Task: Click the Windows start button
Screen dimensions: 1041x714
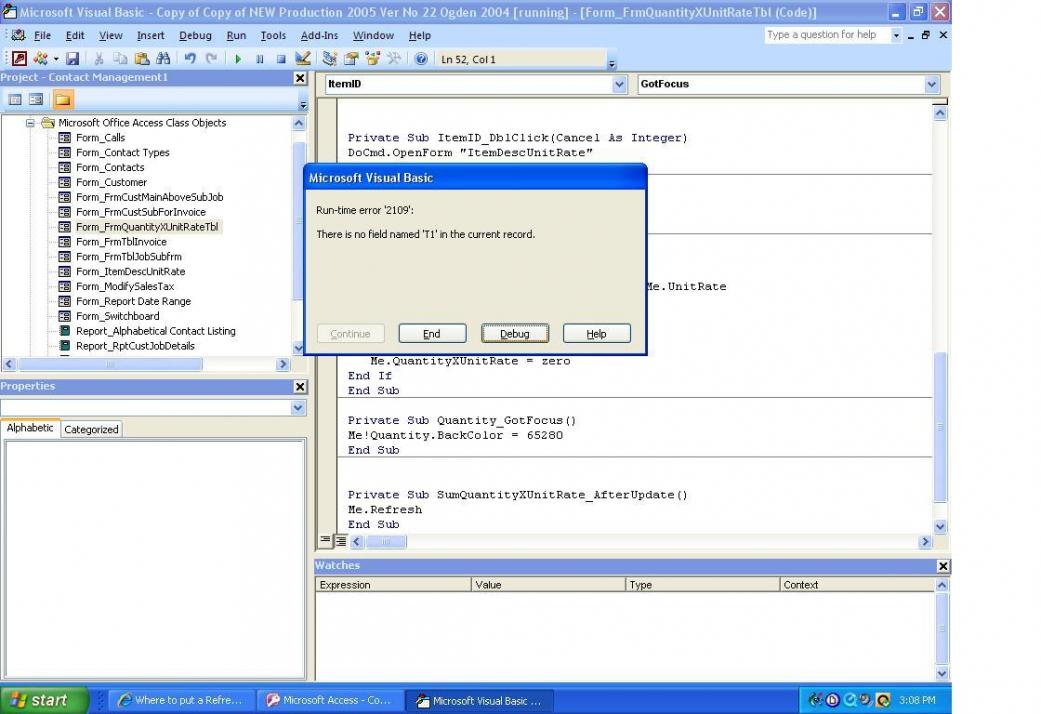Action: pos(44,700)
